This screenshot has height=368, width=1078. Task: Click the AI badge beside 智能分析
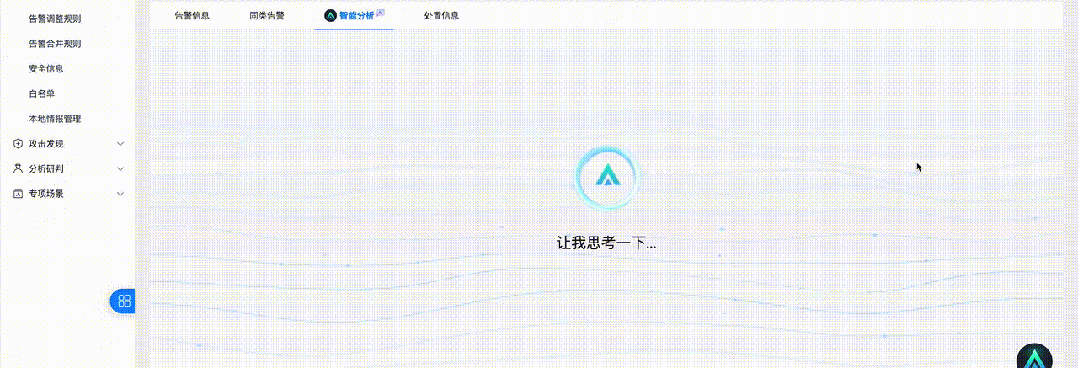click(x=380, y=12)
